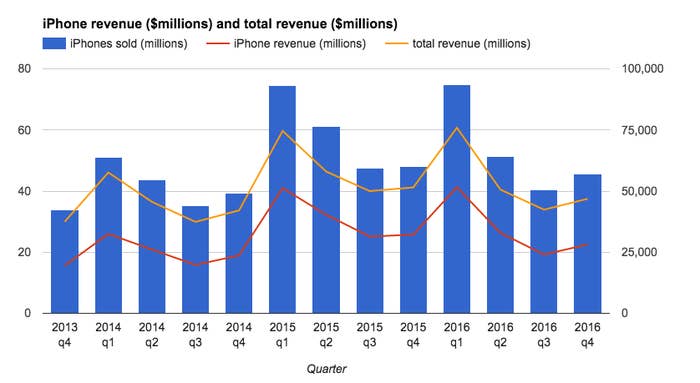Click the 2016 q4 bar
Screen dimensions: 700x383
pyautogui.click(x=588, y=244)
